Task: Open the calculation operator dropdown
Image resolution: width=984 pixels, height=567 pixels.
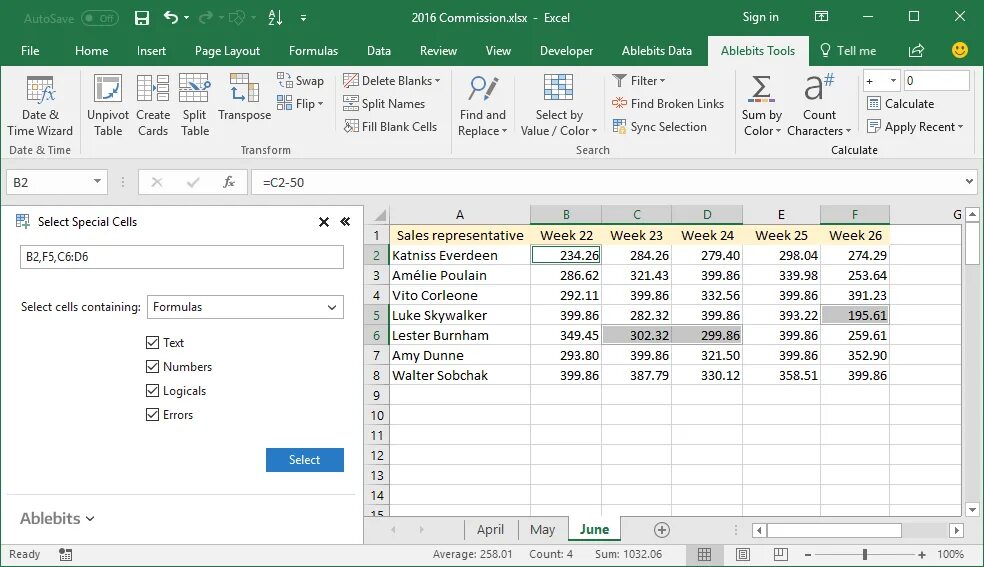Action: tap(893, 81)
